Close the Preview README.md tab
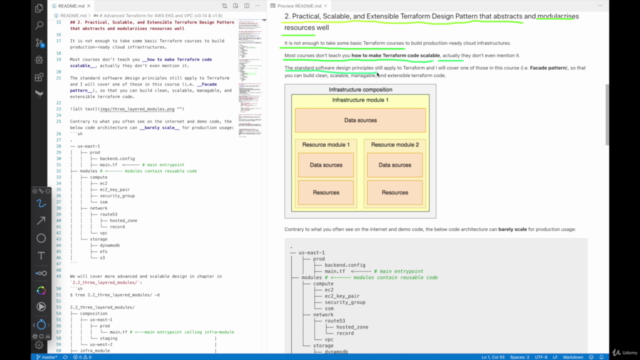 (325, 6)
